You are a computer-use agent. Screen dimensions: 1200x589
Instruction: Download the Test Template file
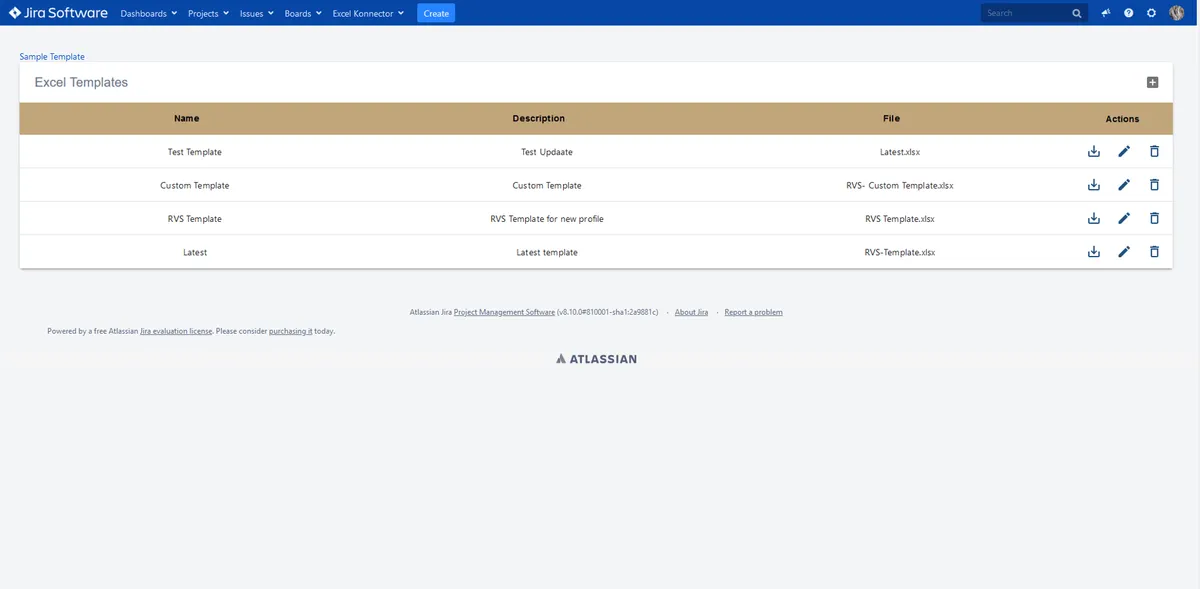click(1094, 151)
